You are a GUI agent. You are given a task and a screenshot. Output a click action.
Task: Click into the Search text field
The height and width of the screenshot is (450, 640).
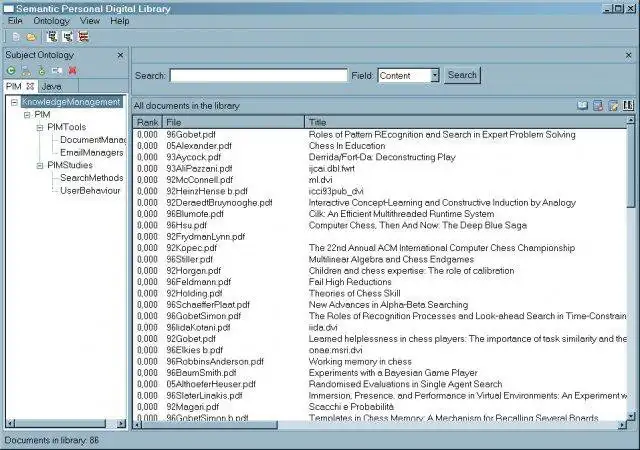coord(258,76)
